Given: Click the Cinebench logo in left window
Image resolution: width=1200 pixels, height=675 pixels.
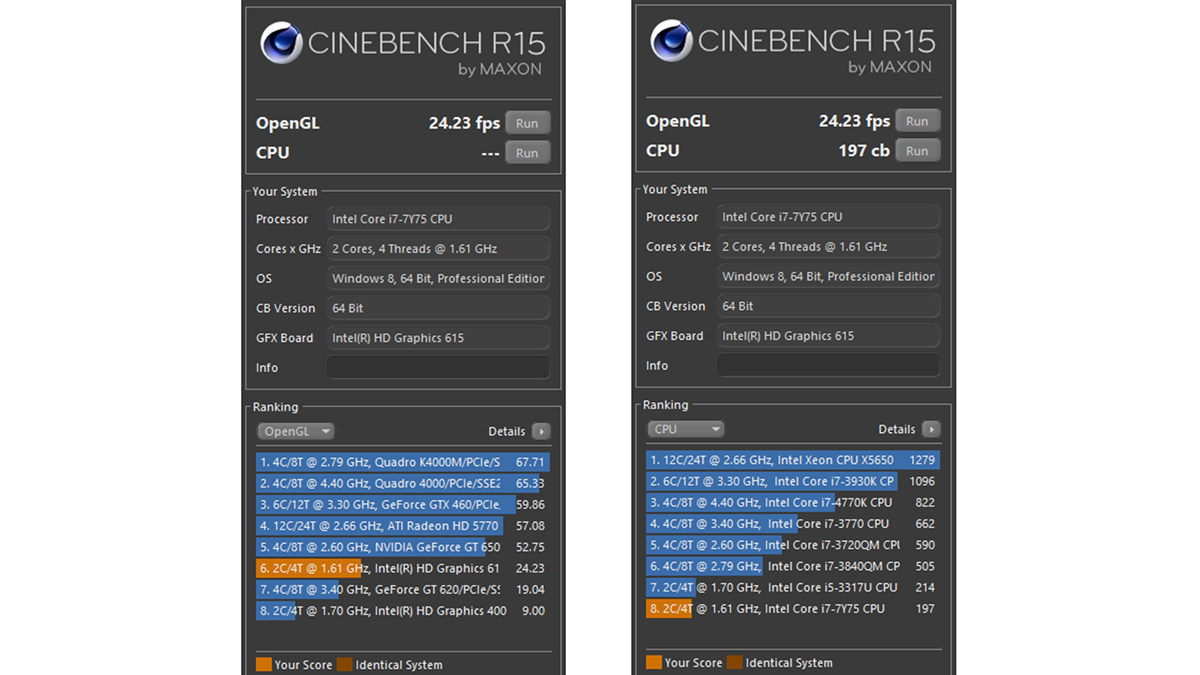Looking at the screenshot, I should point(282,44).
